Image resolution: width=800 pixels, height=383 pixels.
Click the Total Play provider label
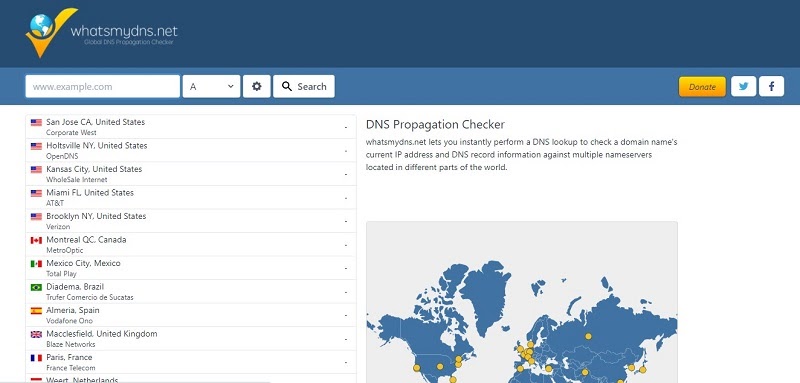(61, 274)
